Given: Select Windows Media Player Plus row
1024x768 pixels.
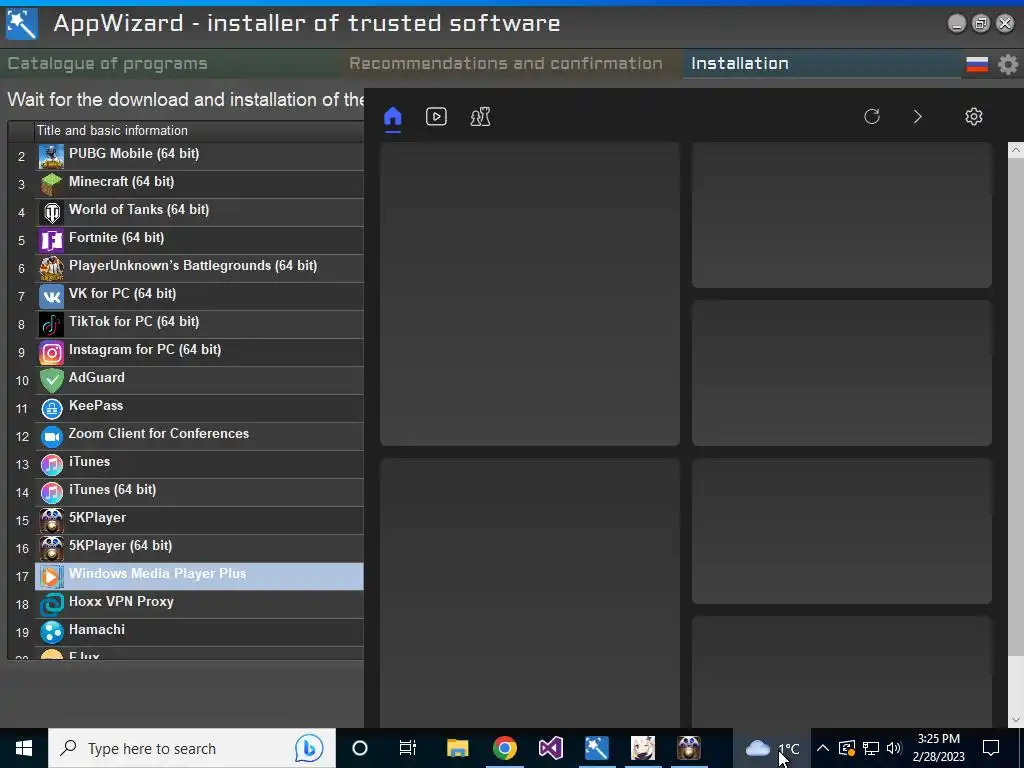Looking at the screenshot, I should (x=199, y=577).
